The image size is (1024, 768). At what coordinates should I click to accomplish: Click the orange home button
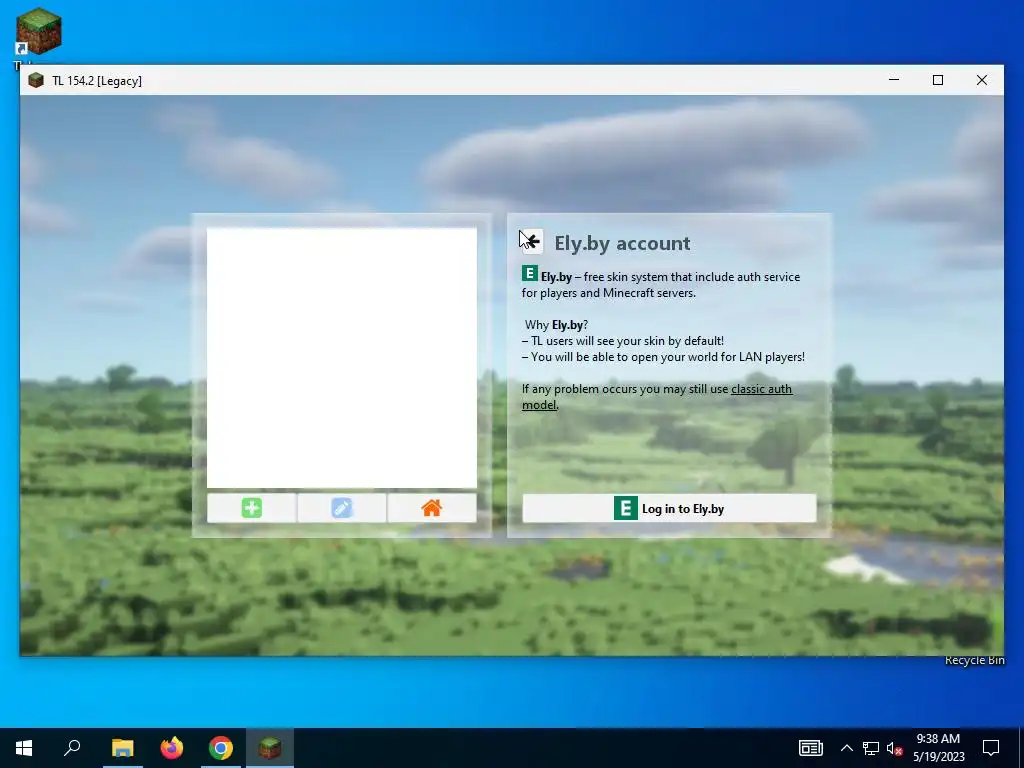coord(432,508)
